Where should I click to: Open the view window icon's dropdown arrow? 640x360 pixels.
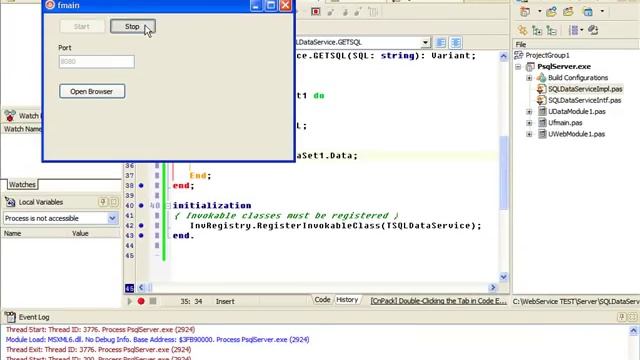tap(602, 12)
